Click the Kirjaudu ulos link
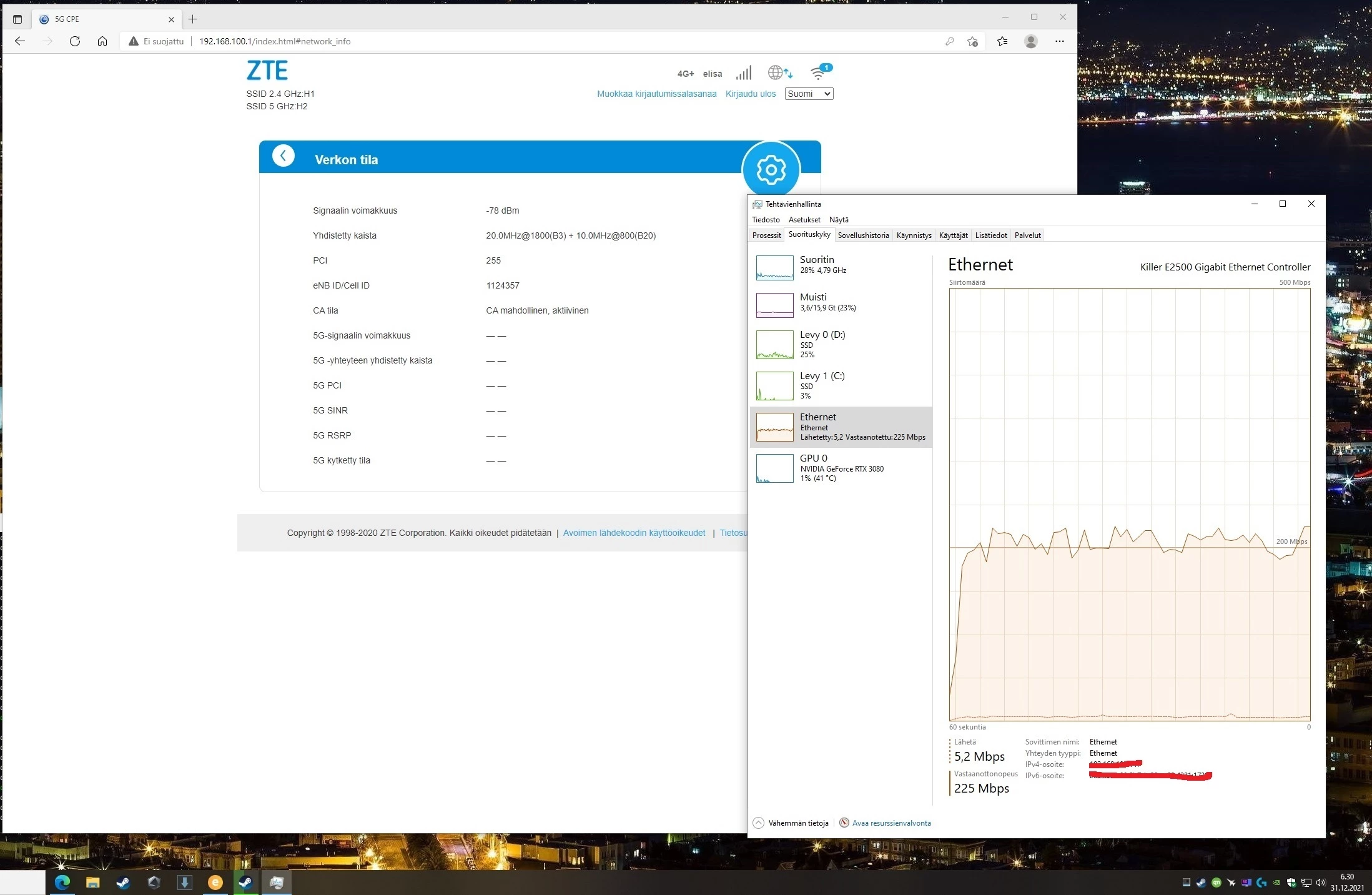Image resolution: width=1372 pixels, height=895 pixels. [x=750, y=94]
